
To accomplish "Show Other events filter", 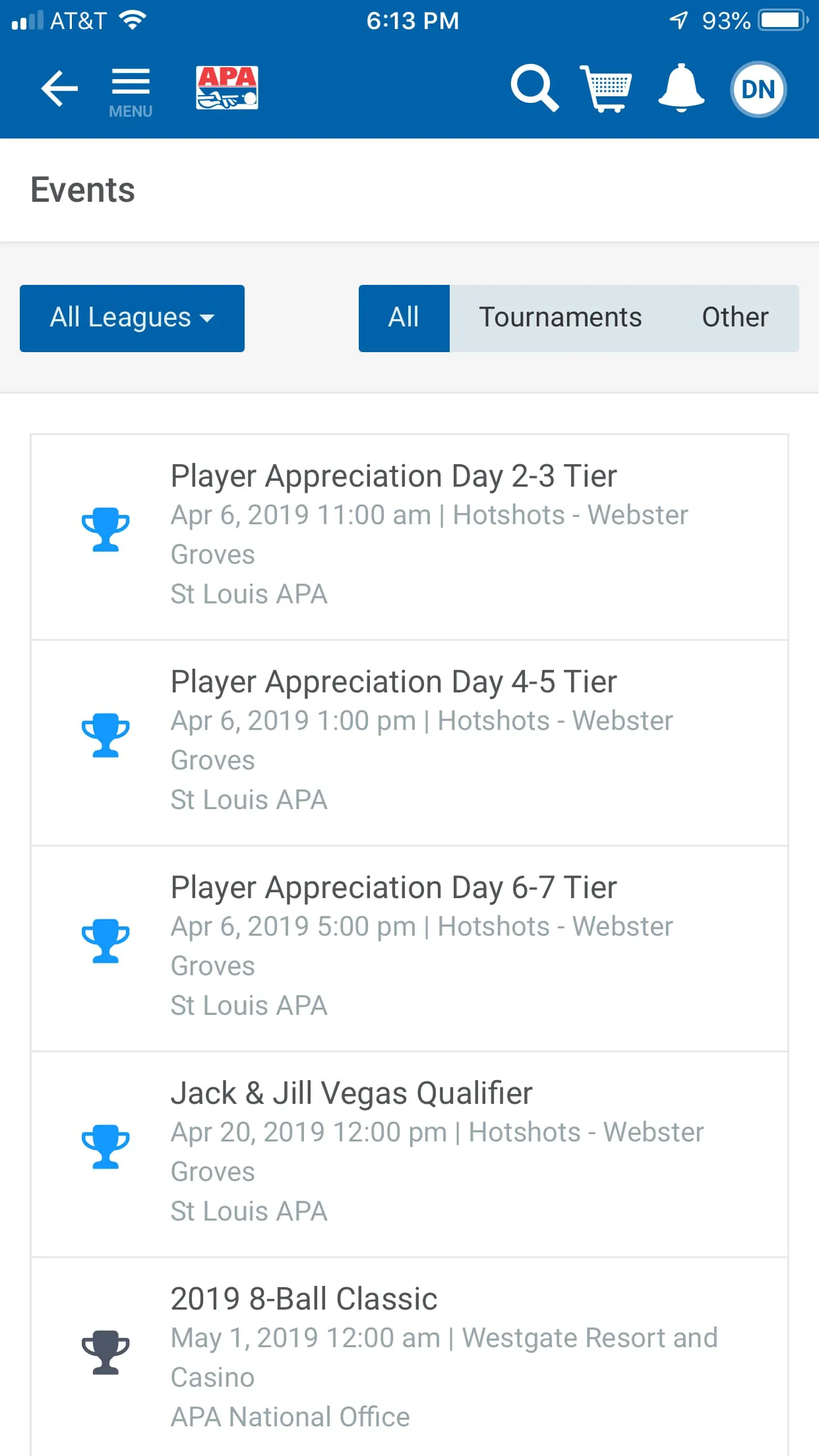I will (x=735, y=318).
